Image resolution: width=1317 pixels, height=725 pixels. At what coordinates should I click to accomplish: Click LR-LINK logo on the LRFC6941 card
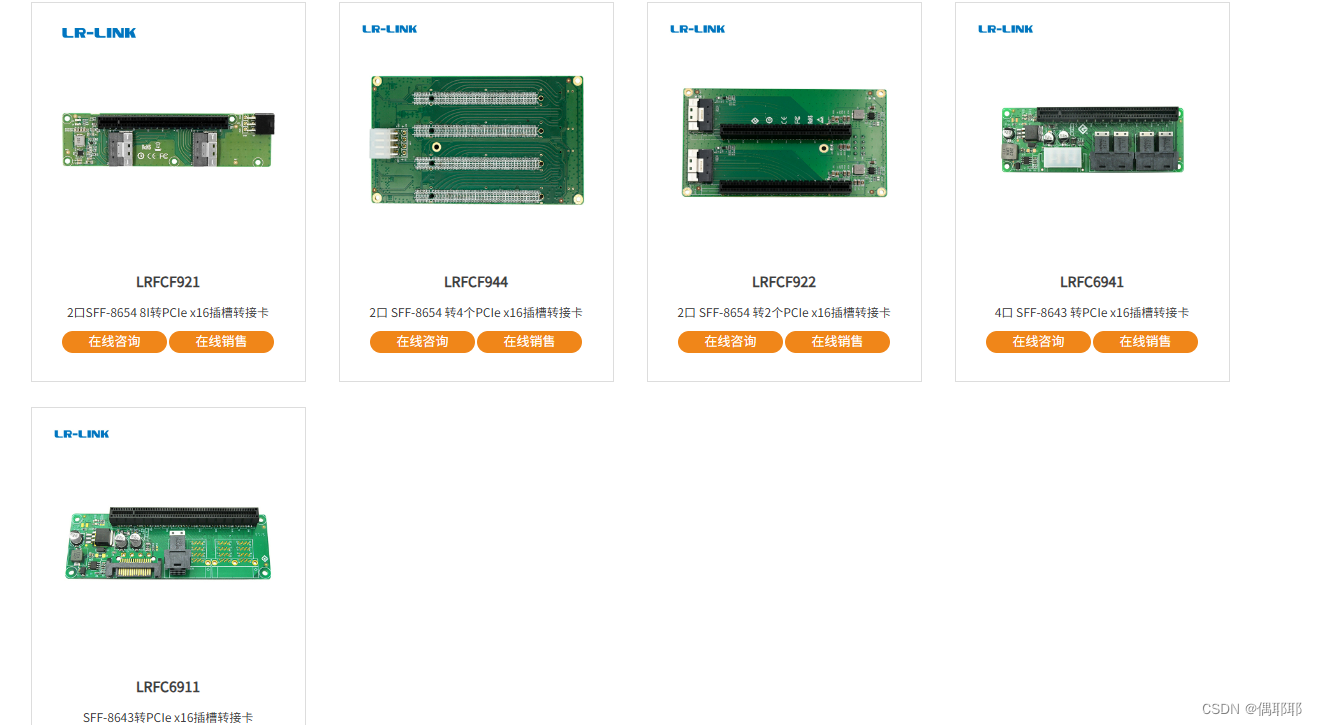click(x=1006, y=29)
